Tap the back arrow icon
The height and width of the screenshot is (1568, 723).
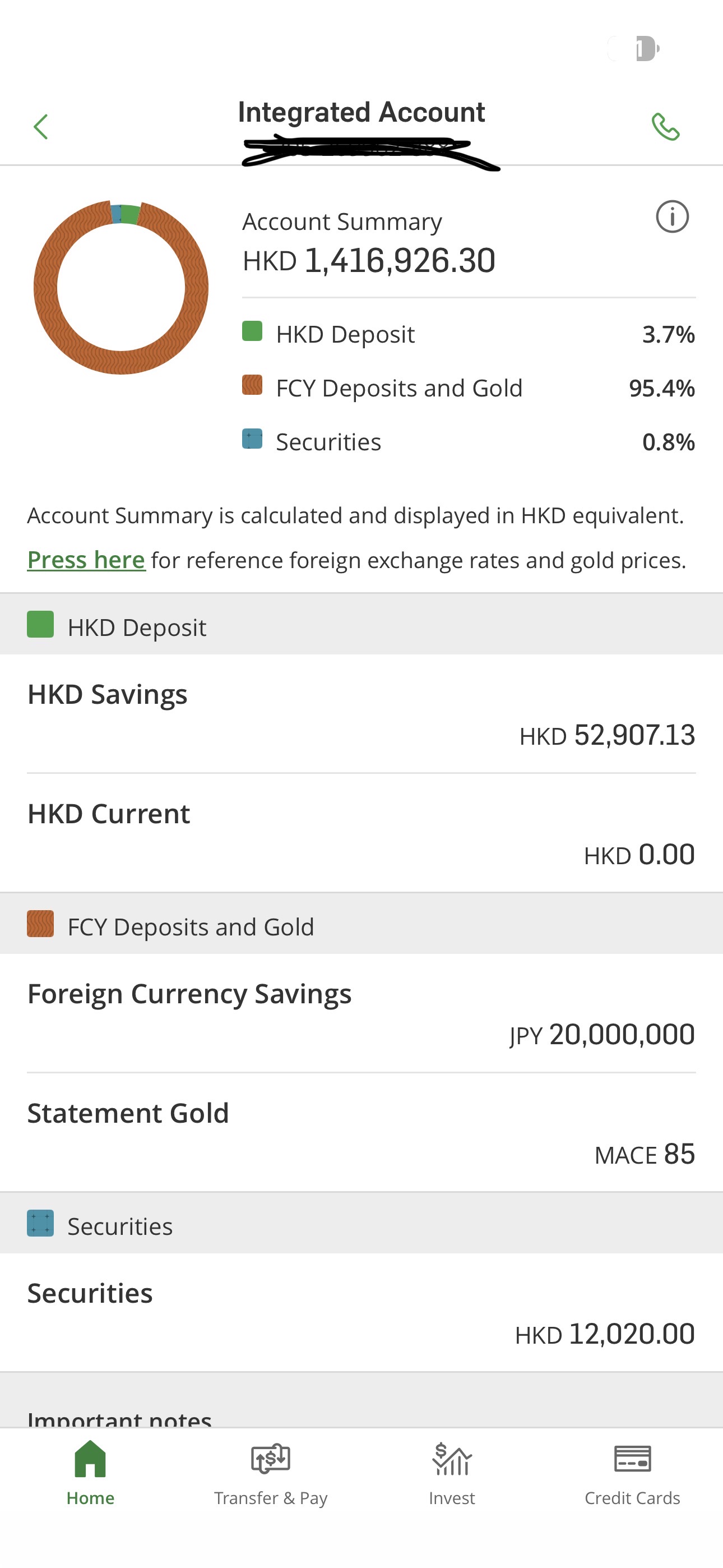[x=41, y=127]
